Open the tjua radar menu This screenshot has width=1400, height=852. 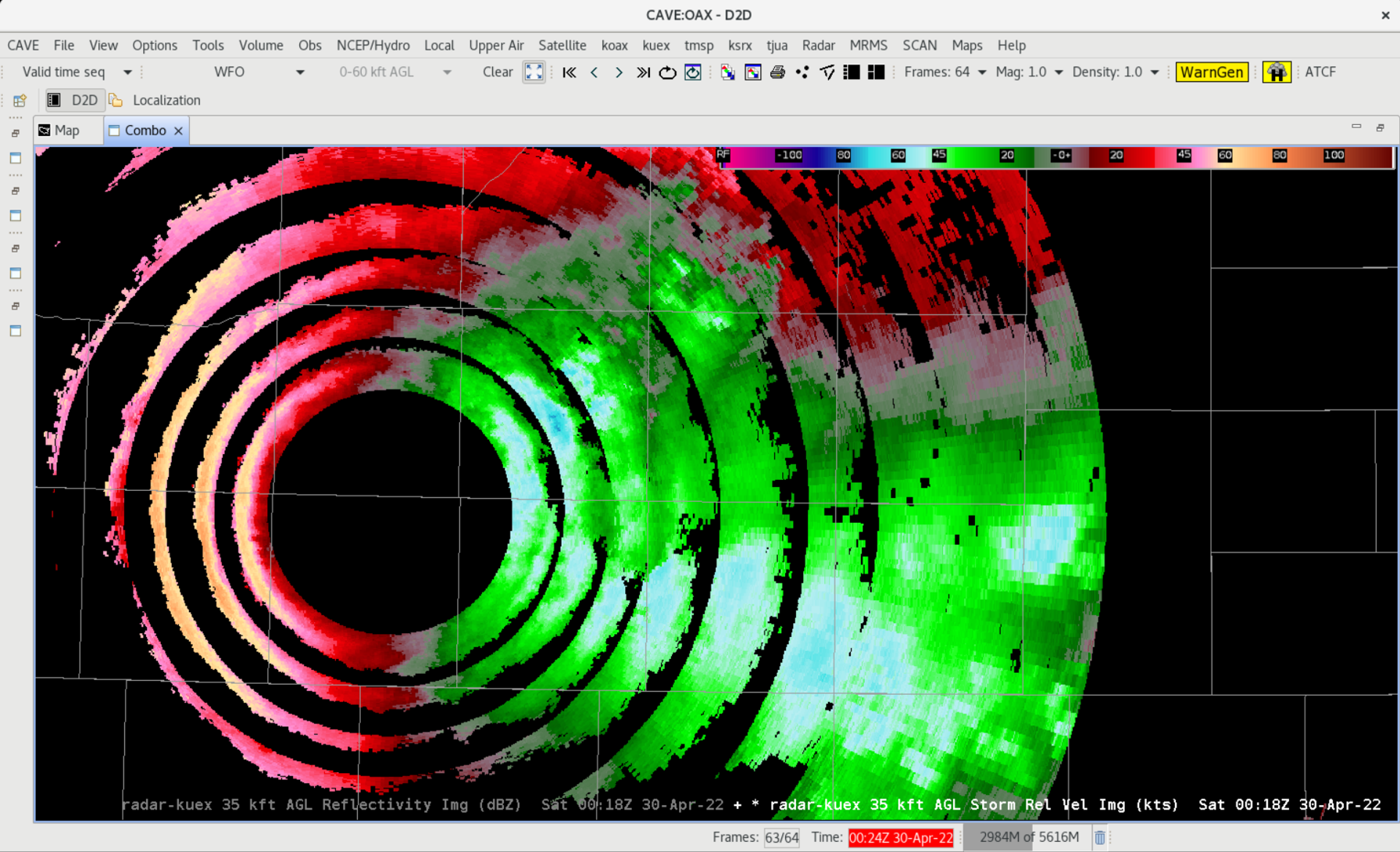pyautogui.click(x=777, y=45)
